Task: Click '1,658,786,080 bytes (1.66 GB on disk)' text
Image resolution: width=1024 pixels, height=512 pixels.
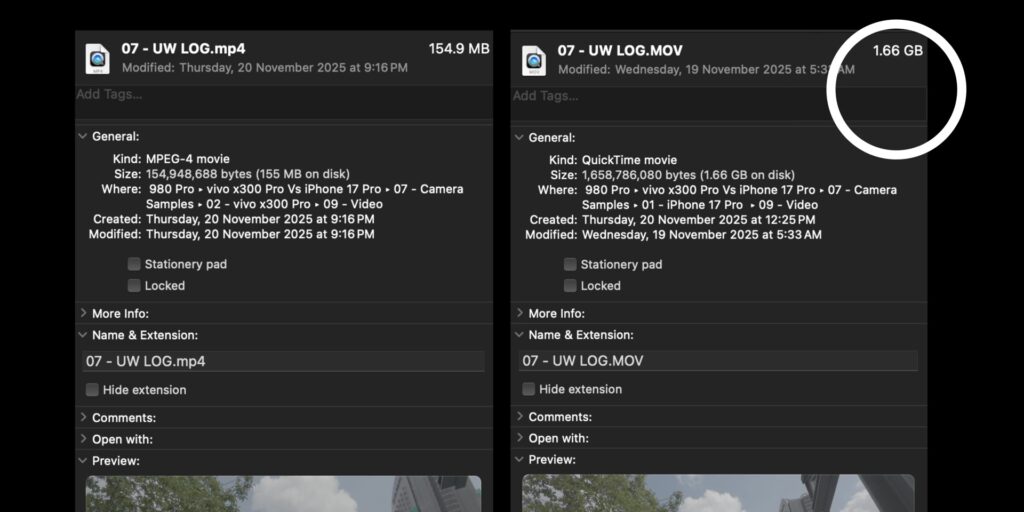Action: pyautogui.click(x=688, y=175)
